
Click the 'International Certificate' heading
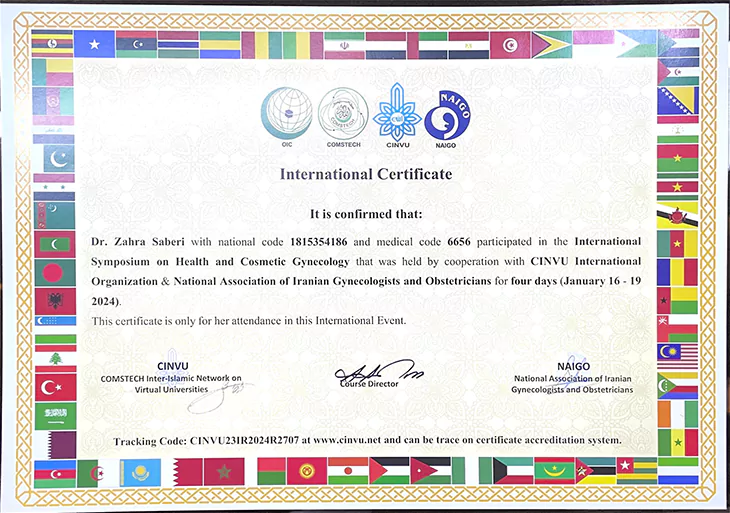coord(366,174)
